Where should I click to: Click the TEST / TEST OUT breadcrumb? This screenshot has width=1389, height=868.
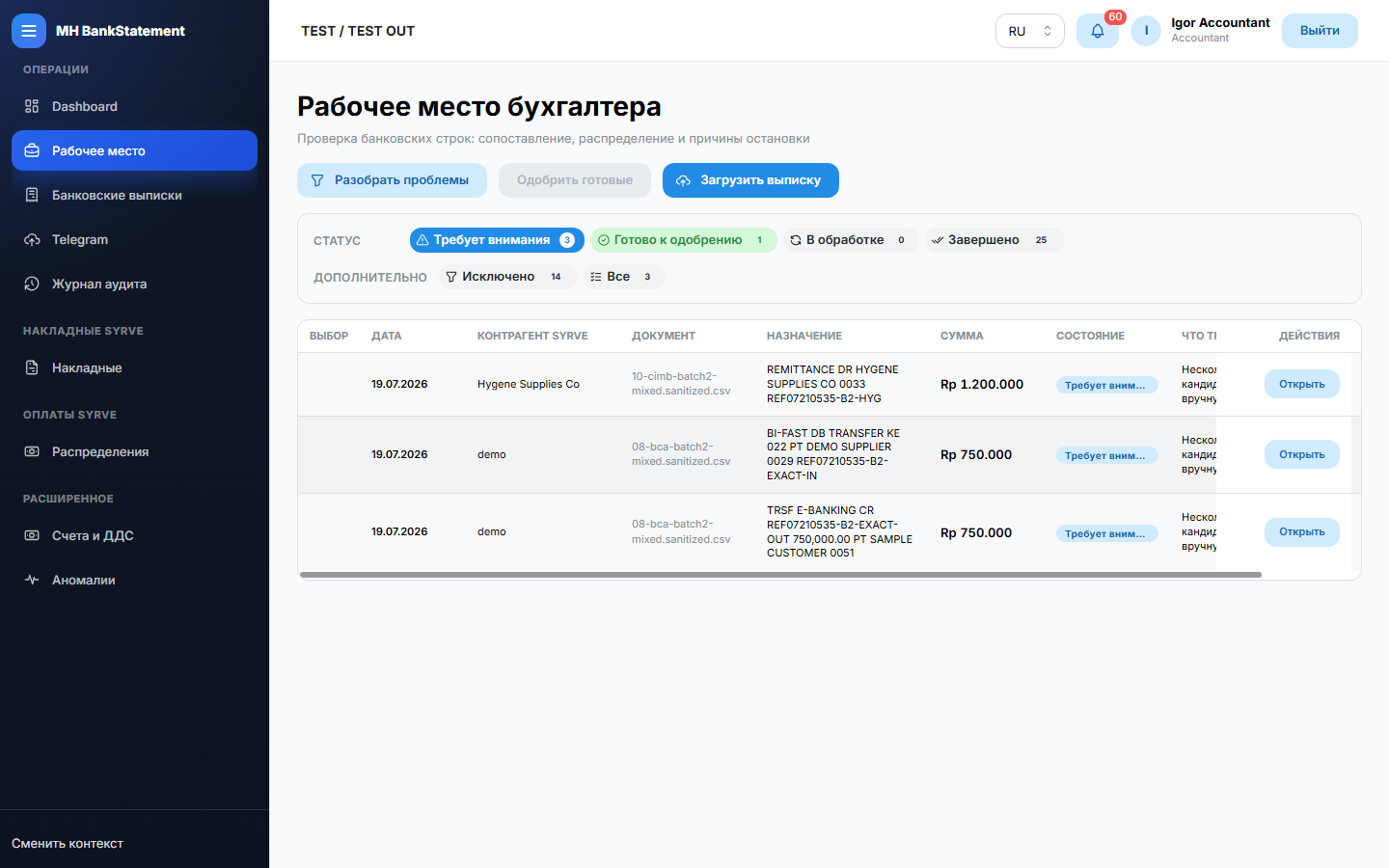(358, 31)
